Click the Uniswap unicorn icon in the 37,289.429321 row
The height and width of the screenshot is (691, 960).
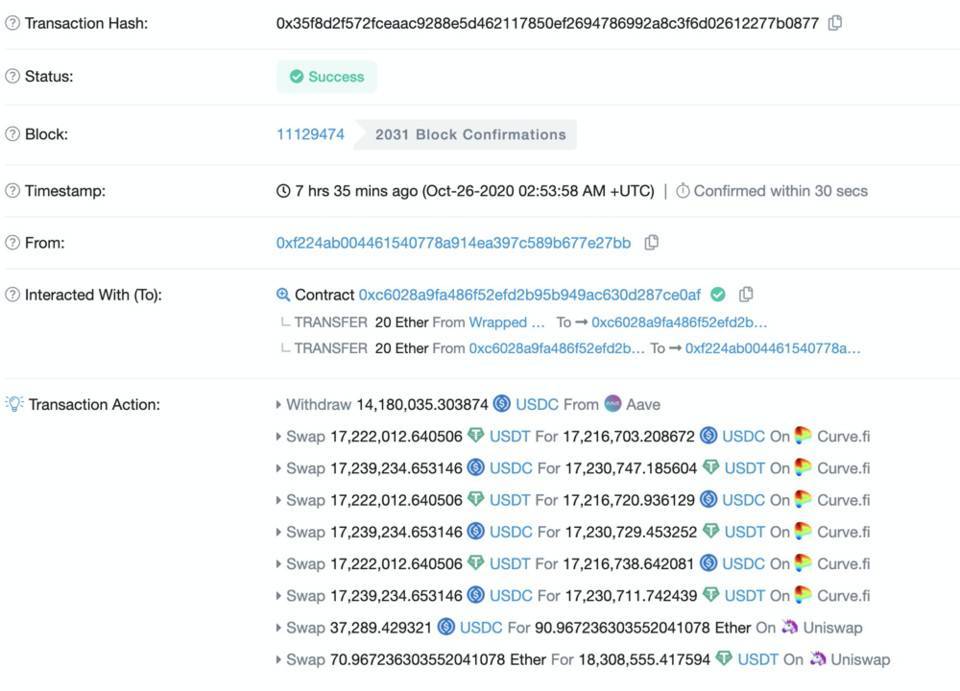[x=790, y=627]
